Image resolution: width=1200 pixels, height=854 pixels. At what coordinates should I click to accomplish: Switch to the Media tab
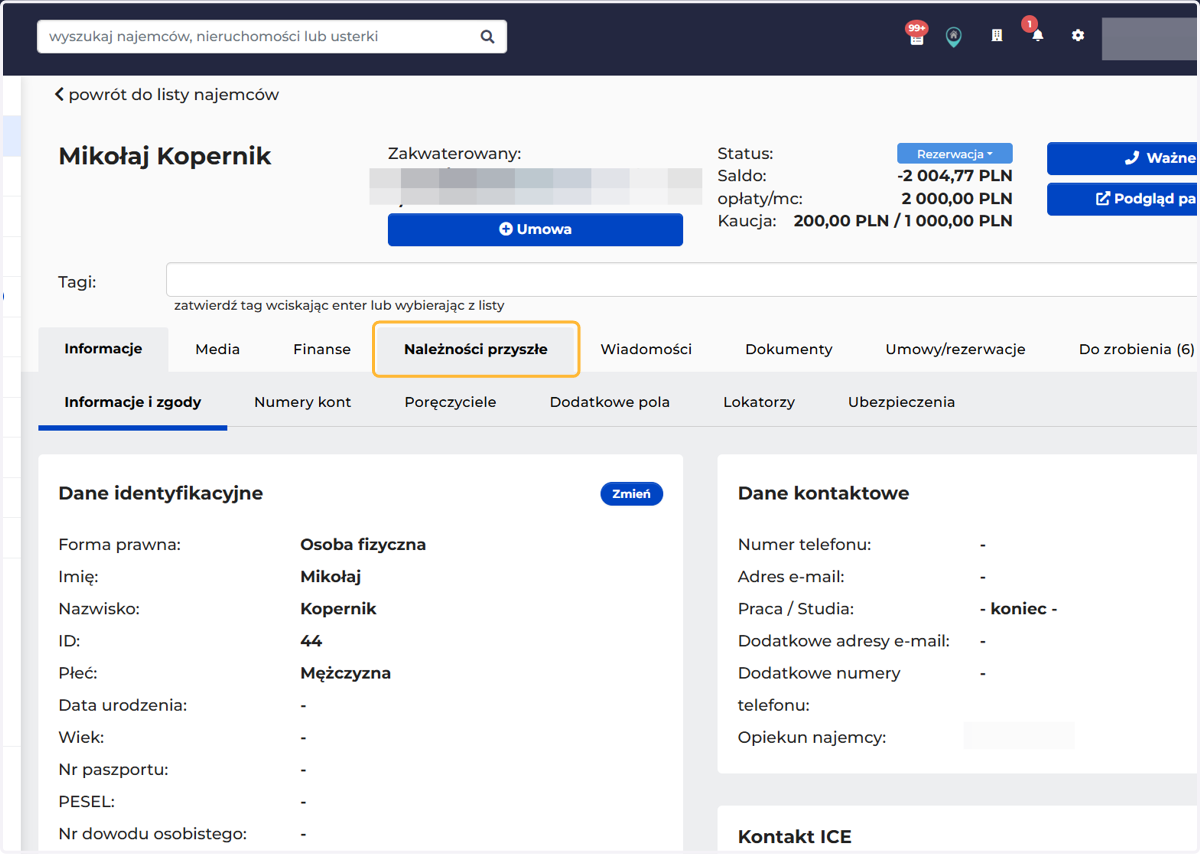(x=218, y=349)
